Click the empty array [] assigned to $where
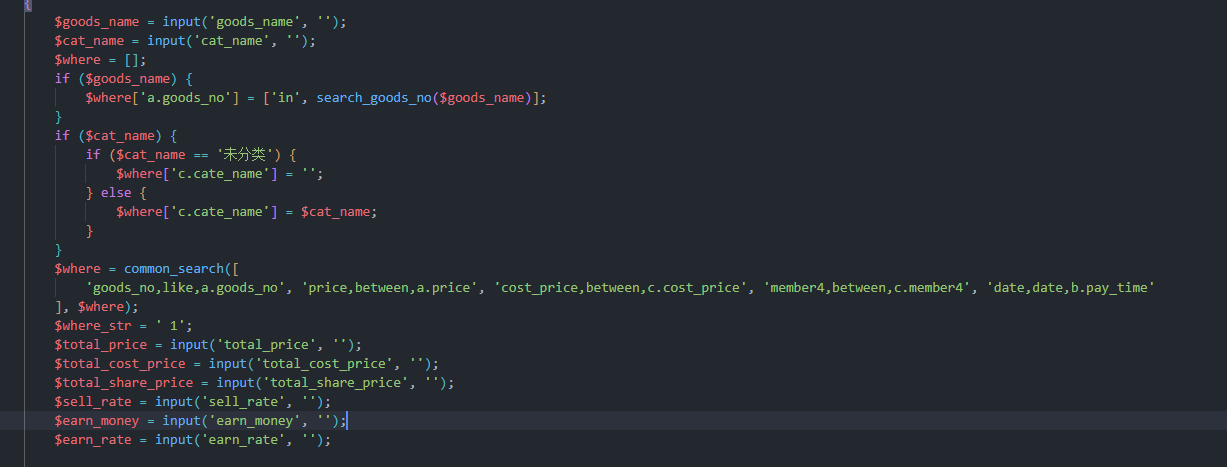This screenshot has height=467, width=1227. (x=132, y=60)
